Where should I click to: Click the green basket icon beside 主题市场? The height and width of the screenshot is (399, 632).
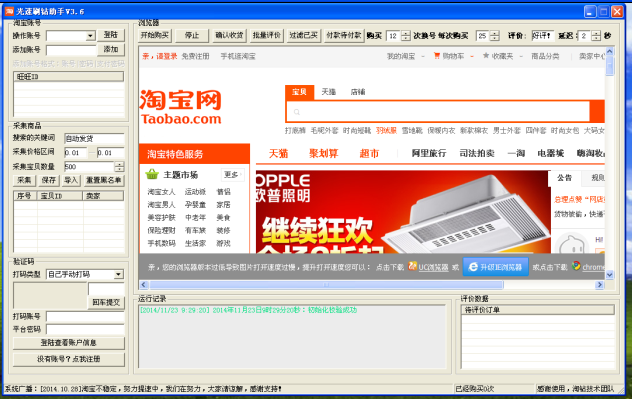click(152, 174)
